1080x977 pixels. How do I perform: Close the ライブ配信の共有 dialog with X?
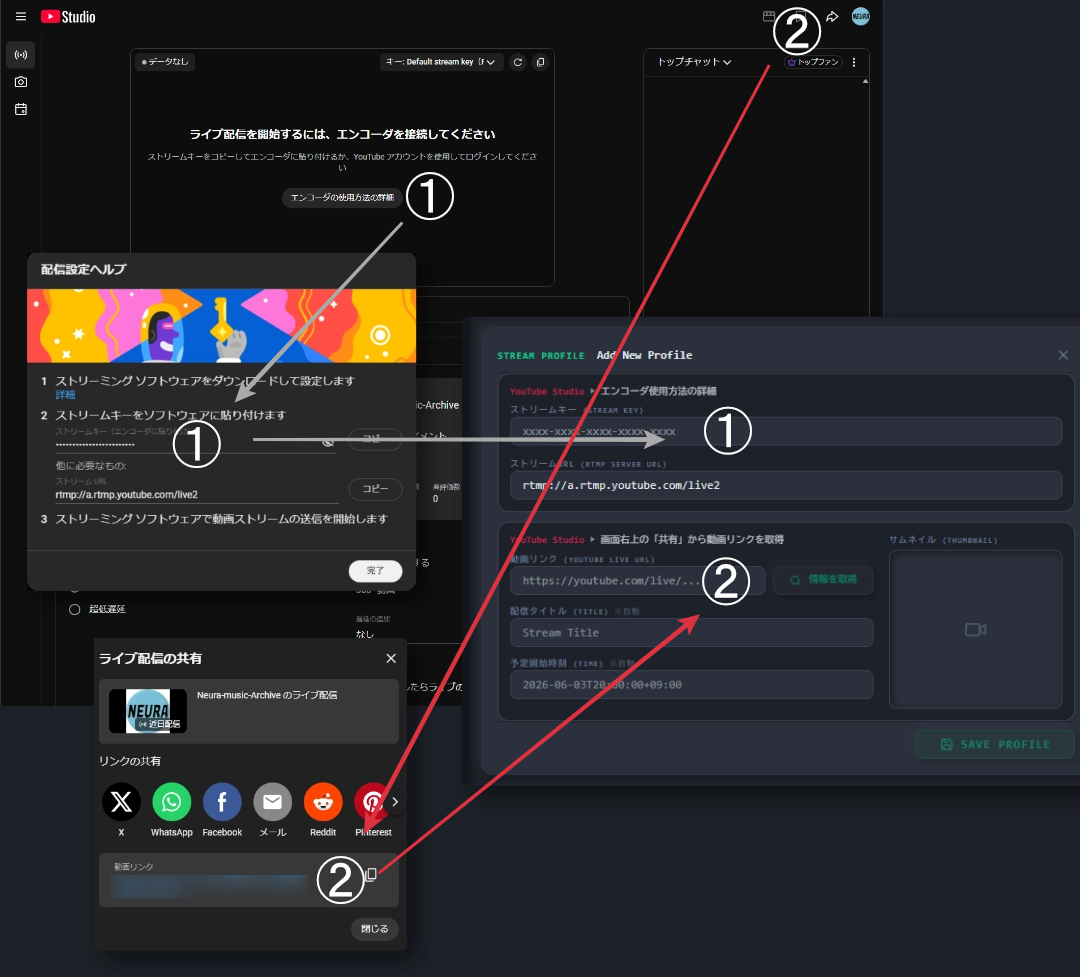(391, 659)
